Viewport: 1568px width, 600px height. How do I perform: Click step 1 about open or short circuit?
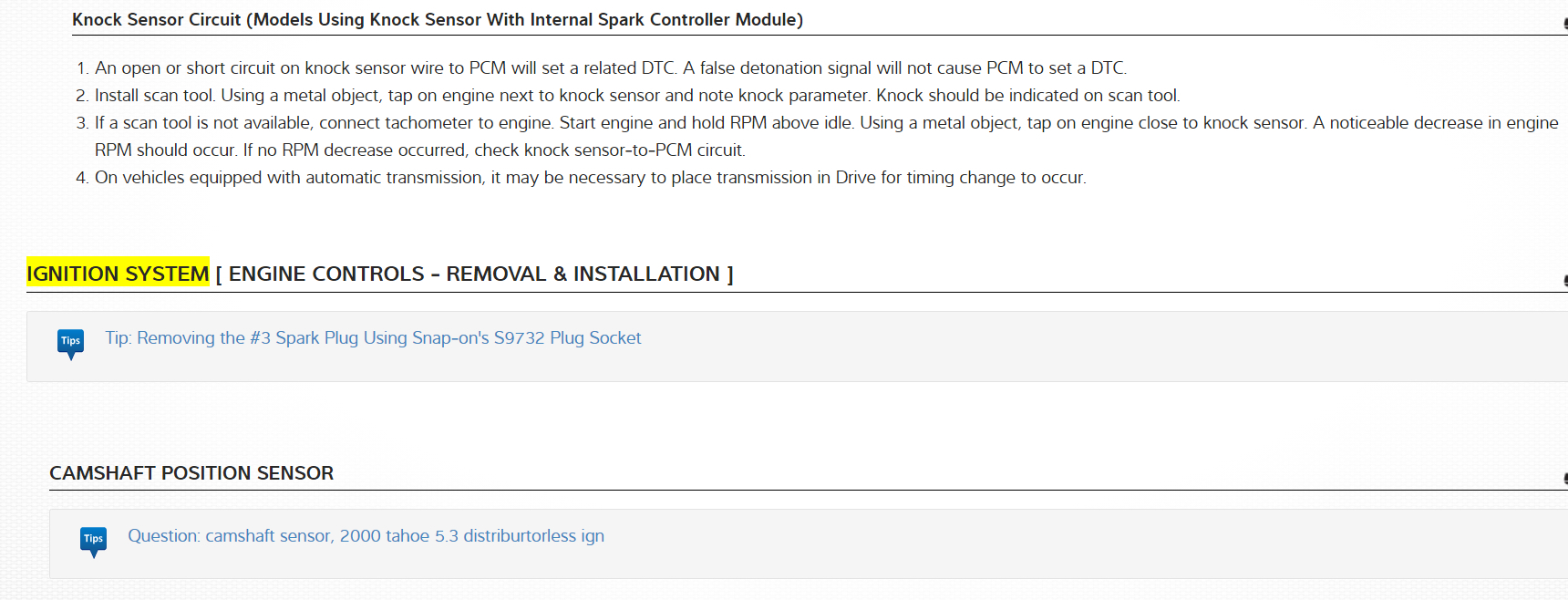(611, 68)
